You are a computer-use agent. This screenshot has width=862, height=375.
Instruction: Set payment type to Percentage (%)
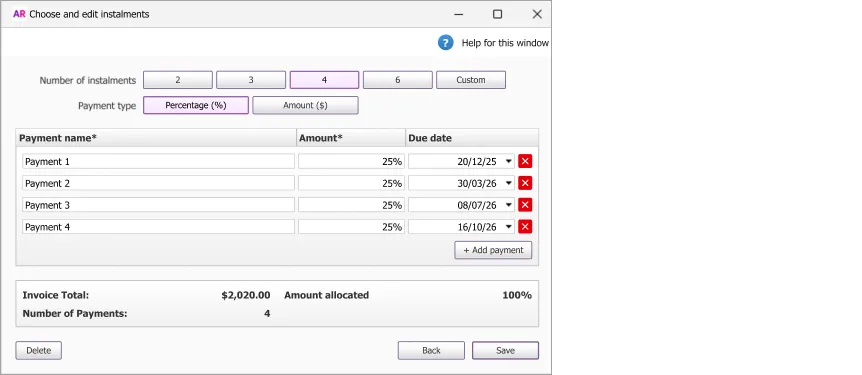pos(196,105)
